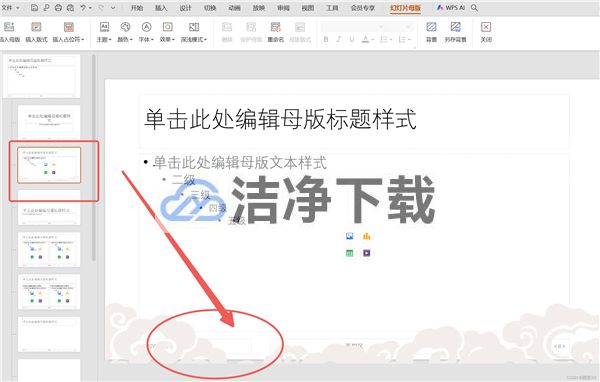Click the insert chart placeholder icon on slide
Screen dimensions: 600x382
pyautogui.click(x=367, y=236)
